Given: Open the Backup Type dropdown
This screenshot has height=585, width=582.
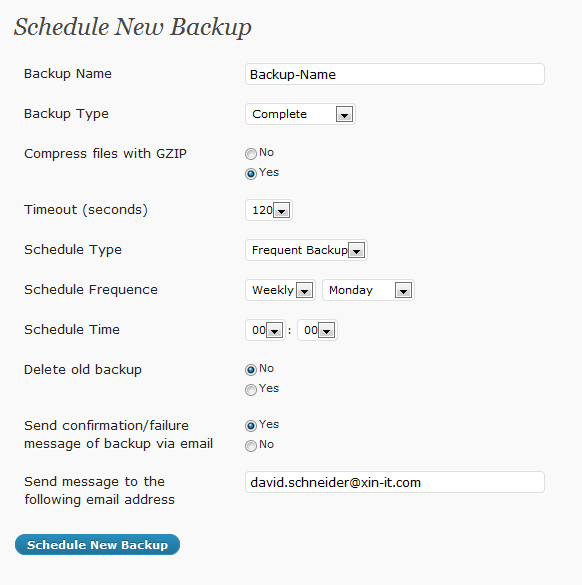Looking at the screenshot, I should (x=300, y=114).
